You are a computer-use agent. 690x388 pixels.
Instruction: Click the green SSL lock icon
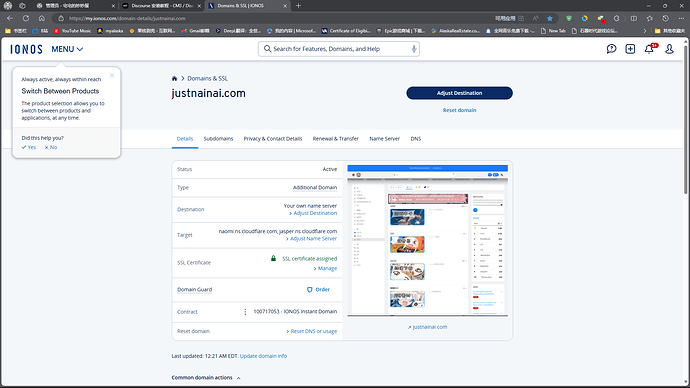(x=273, y=258)
